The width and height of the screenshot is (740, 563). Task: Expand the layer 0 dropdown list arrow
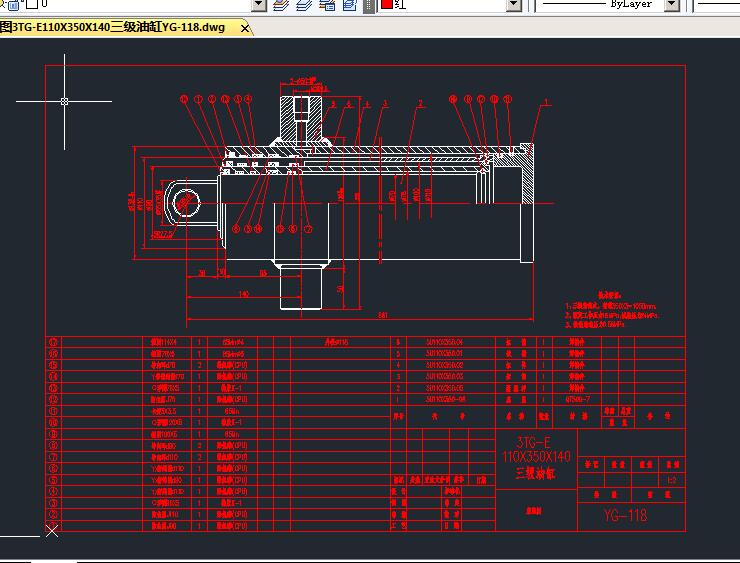click(x=259, y=5)
